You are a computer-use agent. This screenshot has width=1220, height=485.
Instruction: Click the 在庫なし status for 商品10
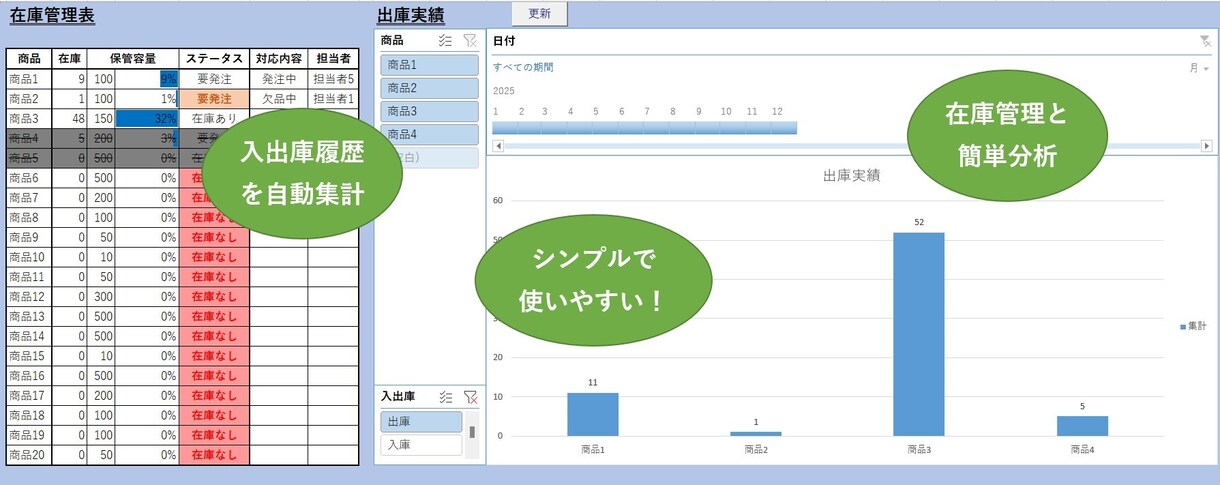click(214, 257)
